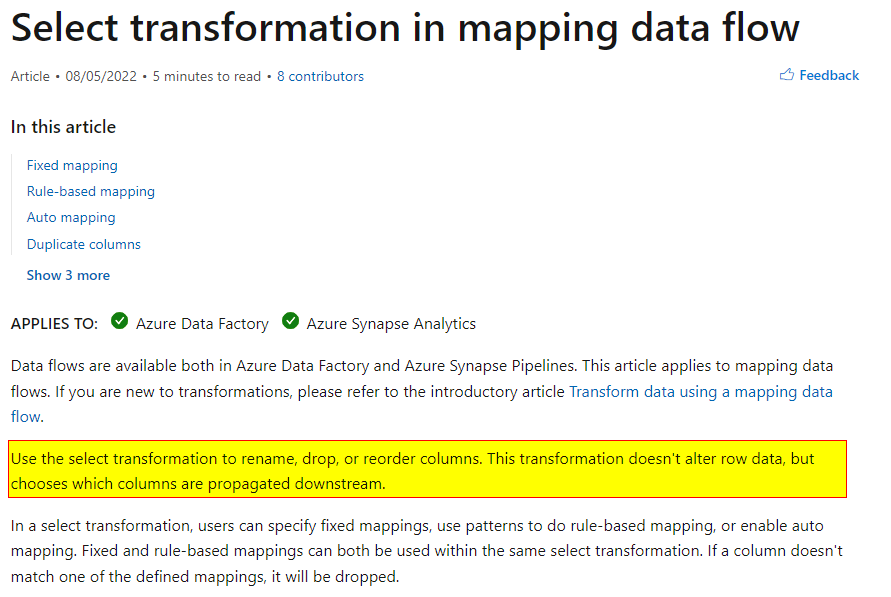Select the green checkmark beside Azure Synapse Analytics
The image size is (891, 597).
click(290, 321)
